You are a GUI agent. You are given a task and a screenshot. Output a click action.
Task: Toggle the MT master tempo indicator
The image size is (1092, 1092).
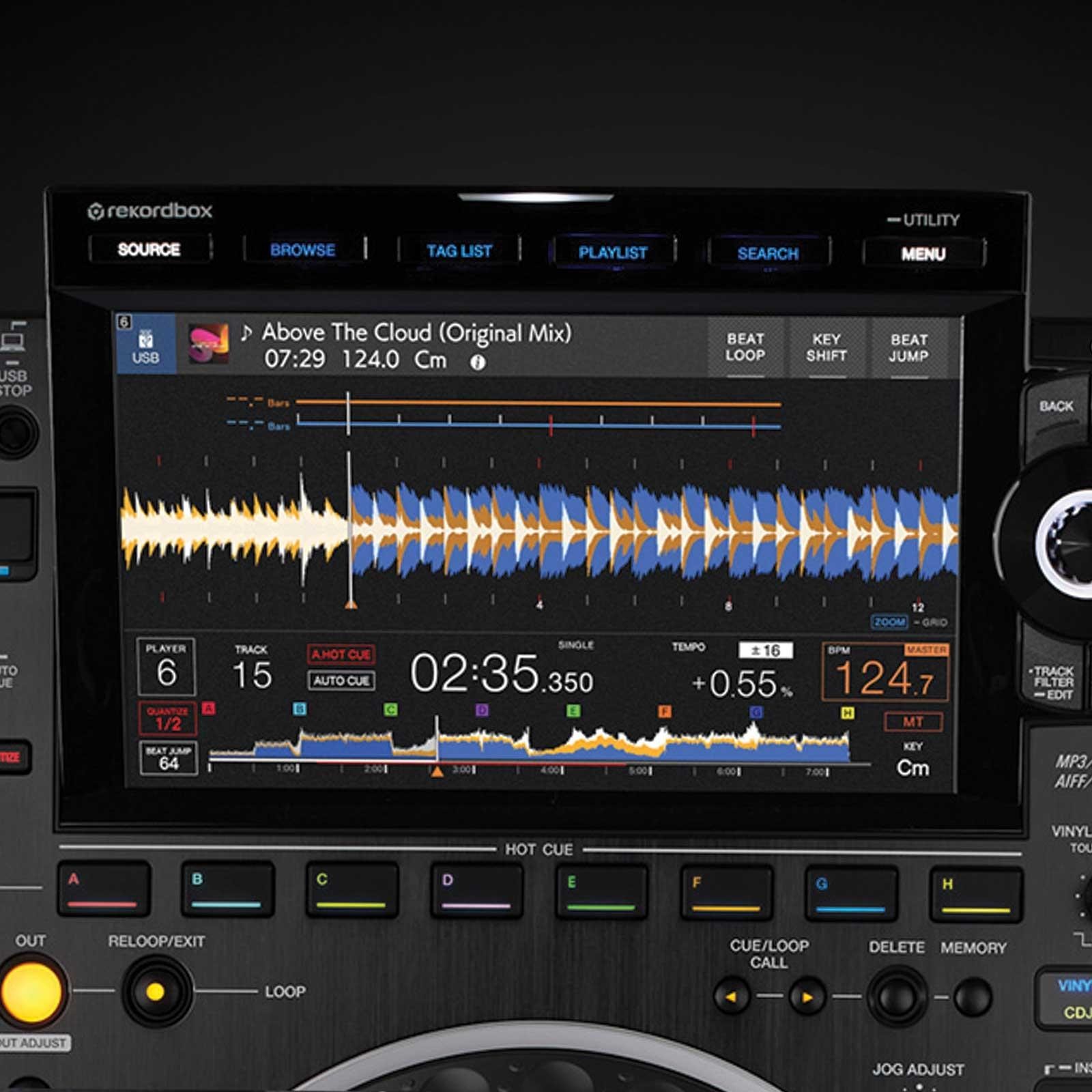[x=913, y=722]
